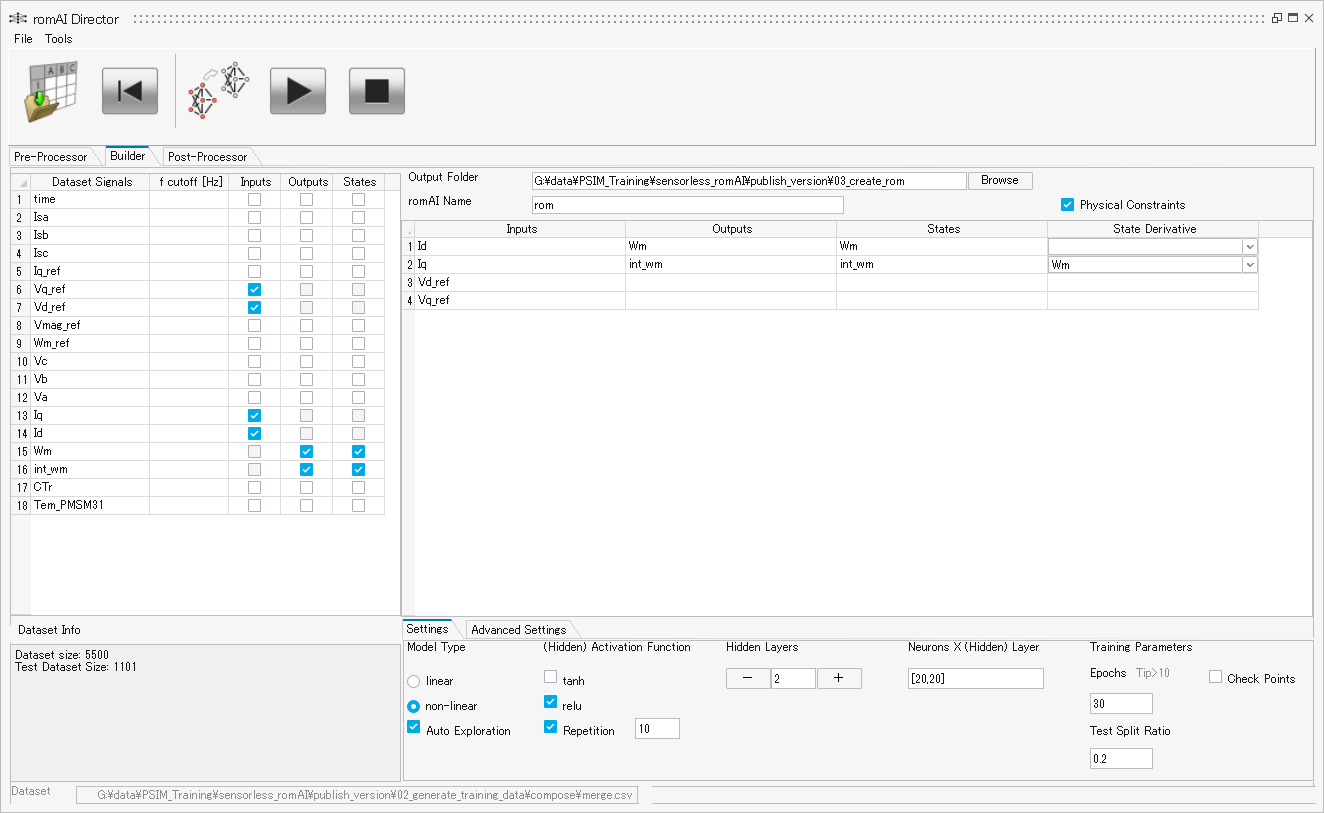Disable the relu activation function
Viewport: 1324px width, 813px height.
tap(551, 702)
